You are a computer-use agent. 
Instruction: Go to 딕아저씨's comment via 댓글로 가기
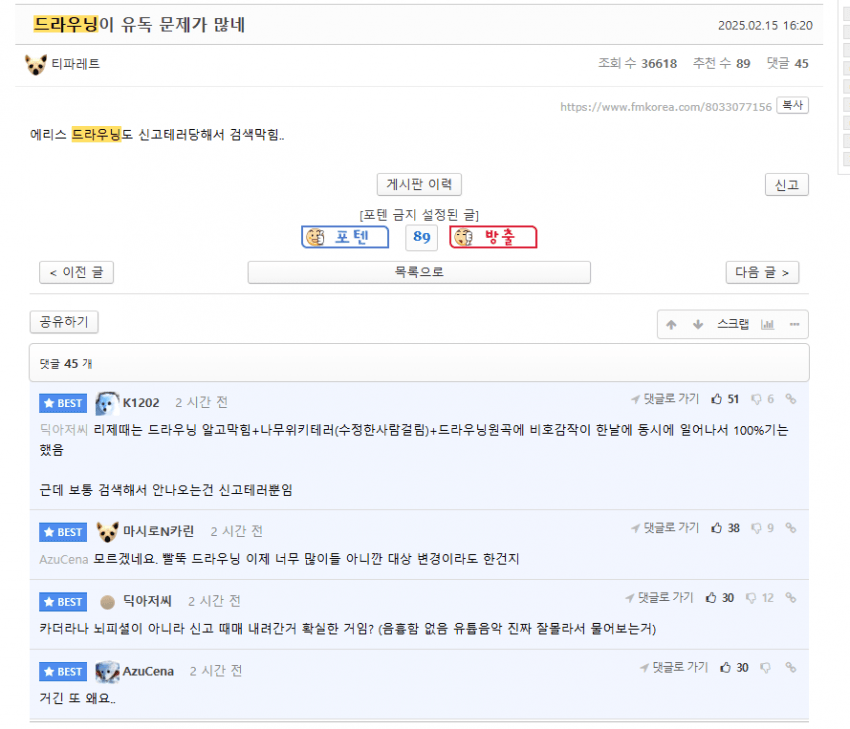tap(659, 598)
